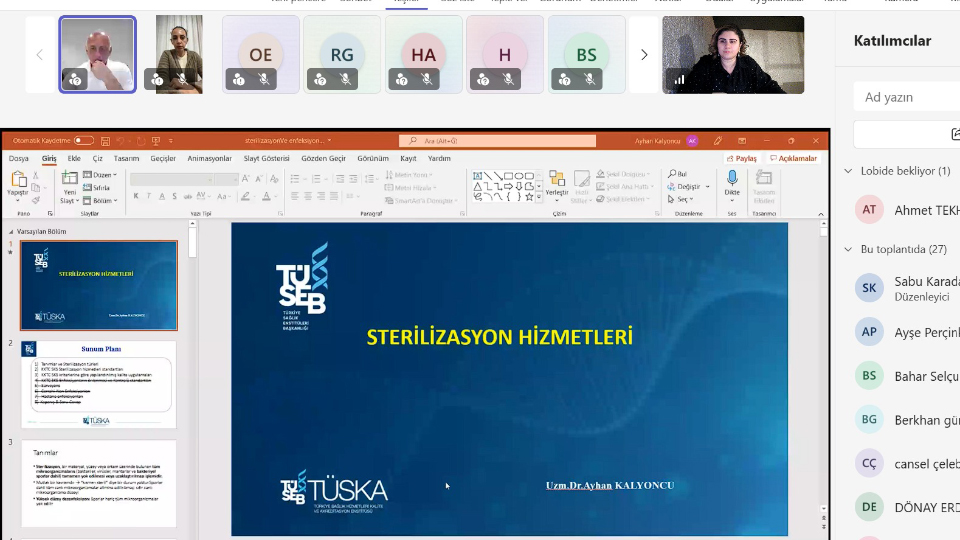Open the Bölüm section dropdown

[99, 200]
